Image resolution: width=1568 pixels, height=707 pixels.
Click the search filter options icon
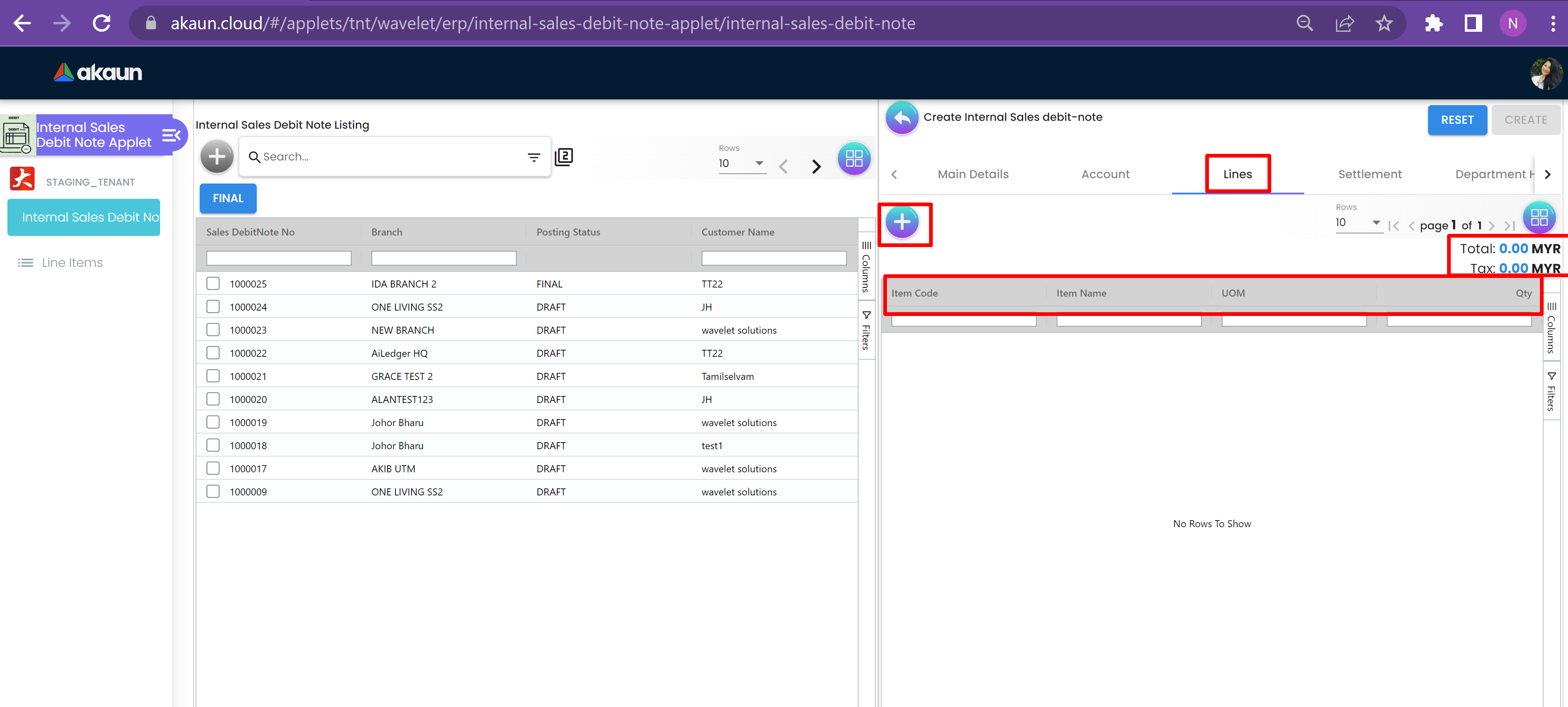[533, 157]
